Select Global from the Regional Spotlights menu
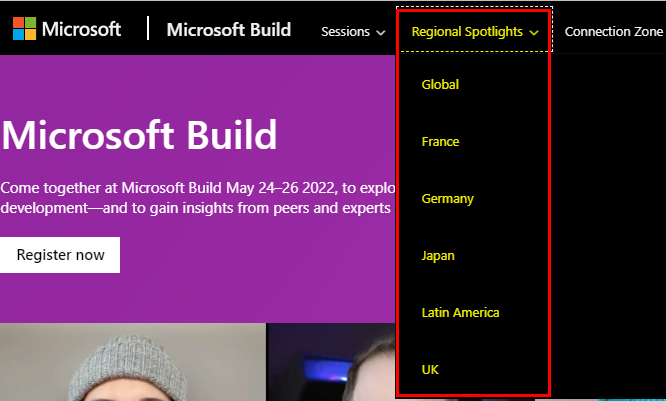666x401 pixels. click(x=440, y=85)
